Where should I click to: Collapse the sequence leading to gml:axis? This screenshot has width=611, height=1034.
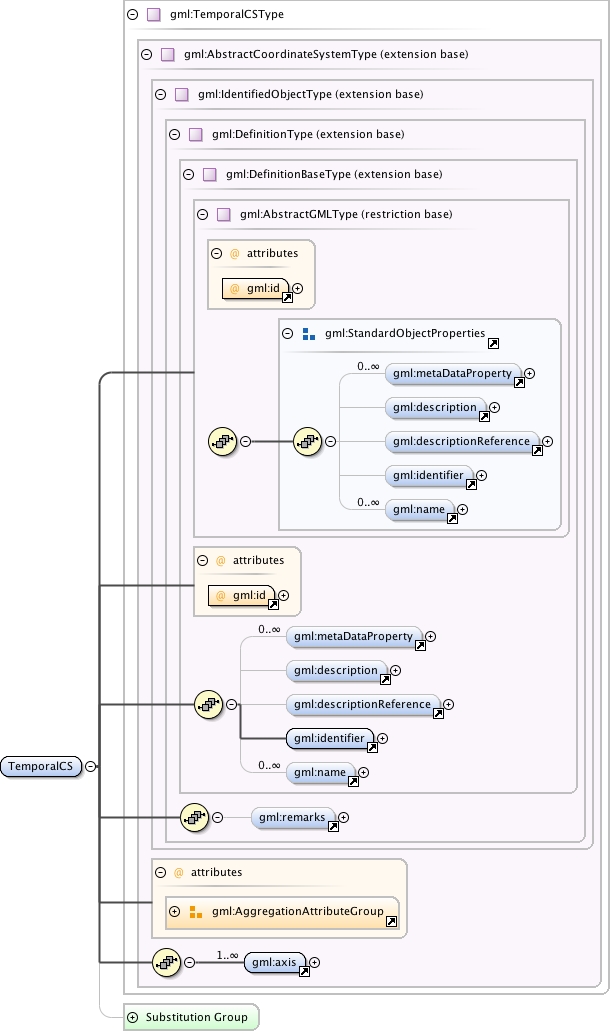189,963
